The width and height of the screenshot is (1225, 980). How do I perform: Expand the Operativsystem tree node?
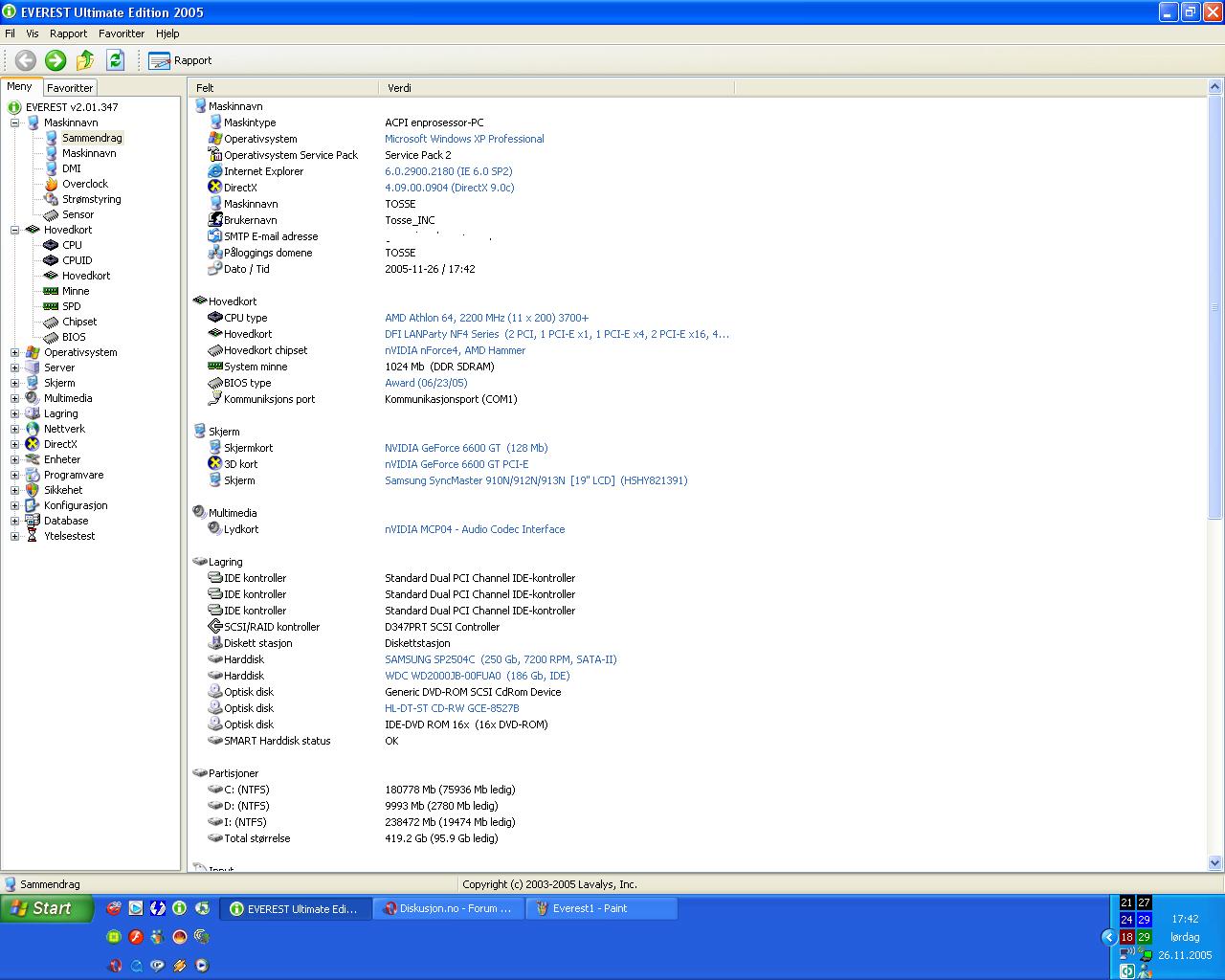14,352
